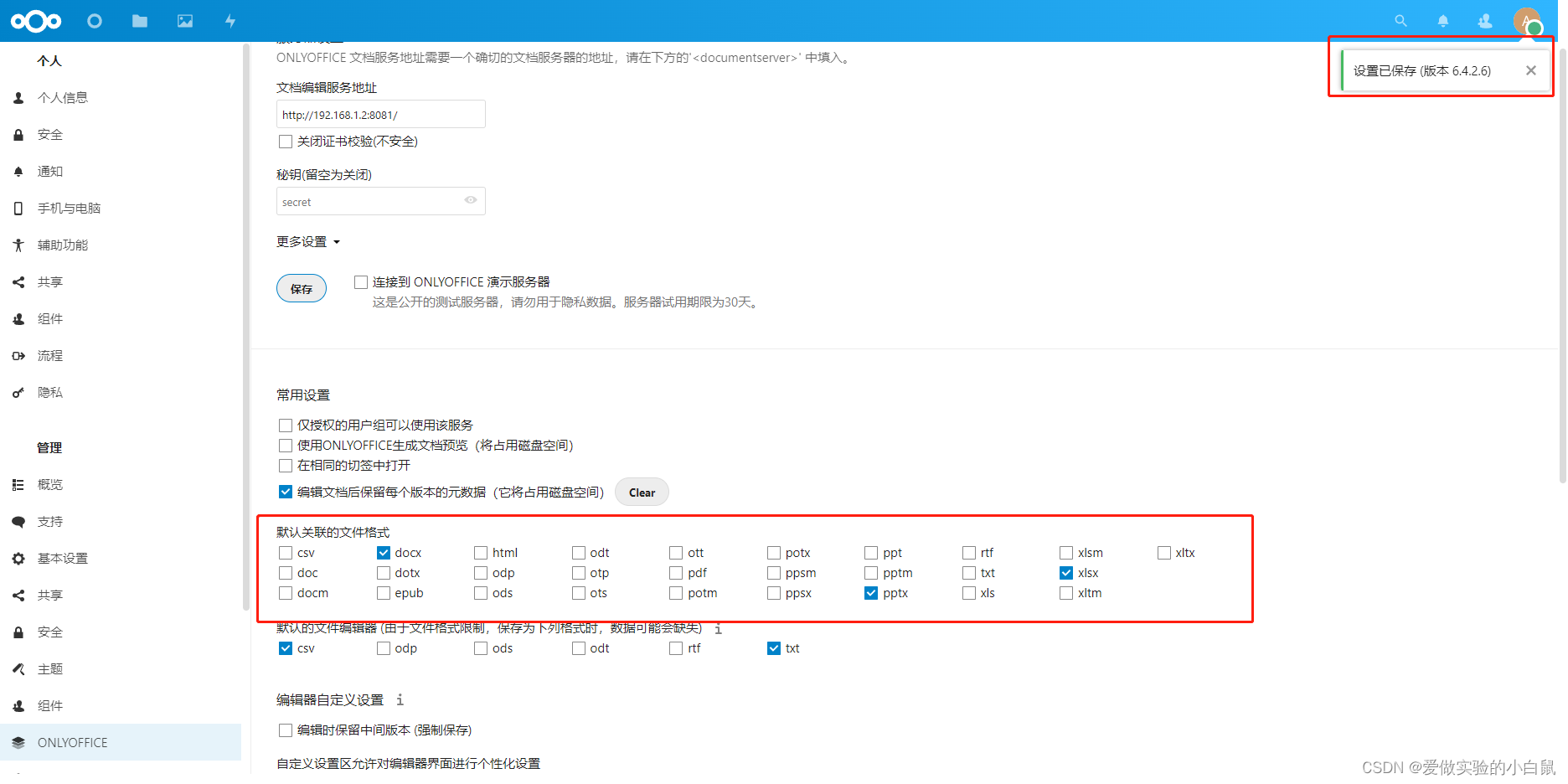Check the xltx file format
This screenshot has height=784, width=1568.
tap(1164, 553)
